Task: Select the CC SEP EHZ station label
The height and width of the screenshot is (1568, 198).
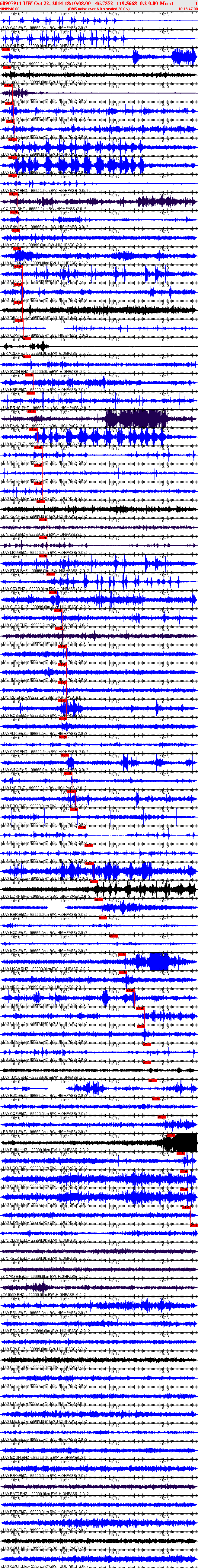Action: coord(45,63)
